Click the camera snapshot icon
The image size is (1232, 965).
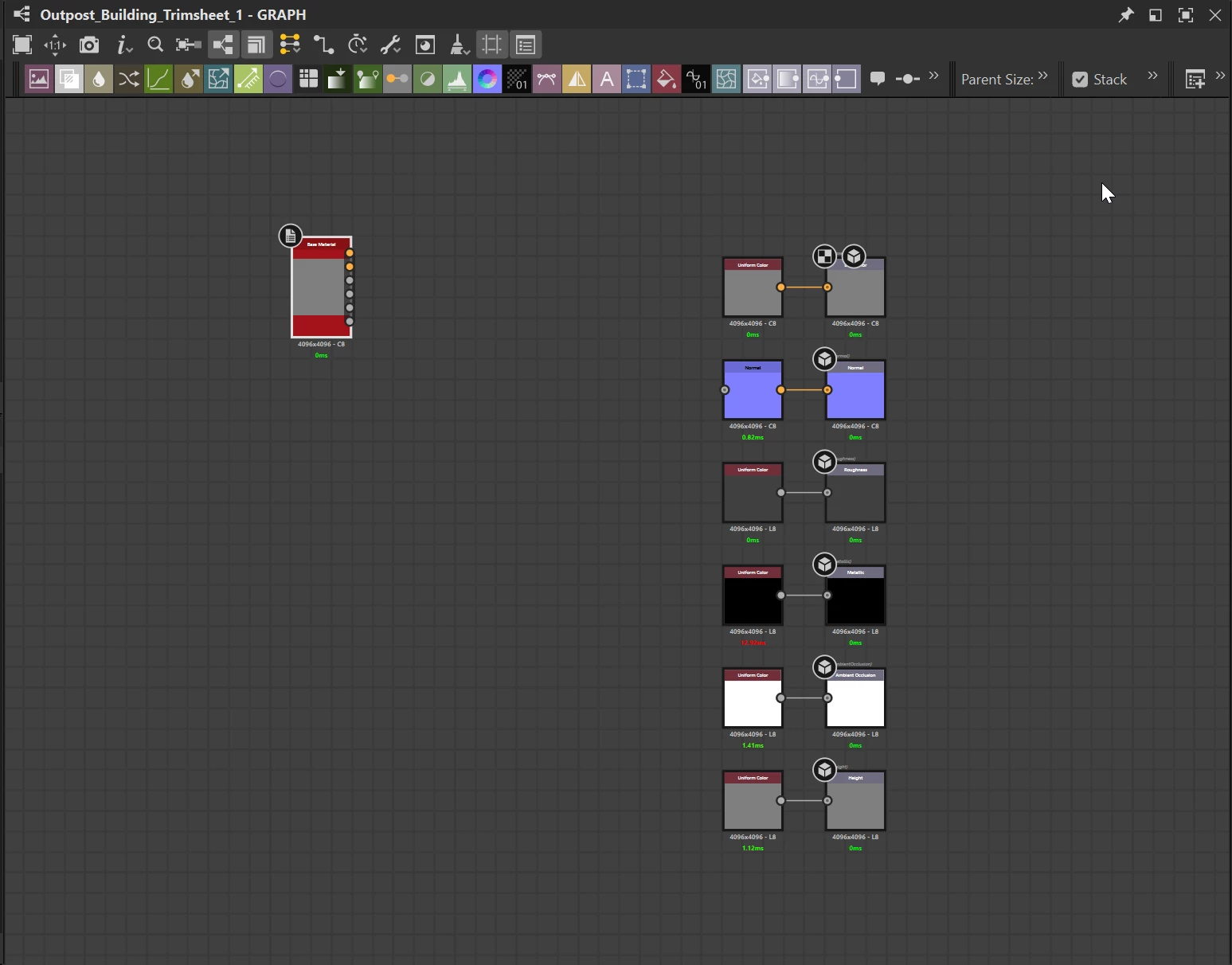(x=89, y=45)
